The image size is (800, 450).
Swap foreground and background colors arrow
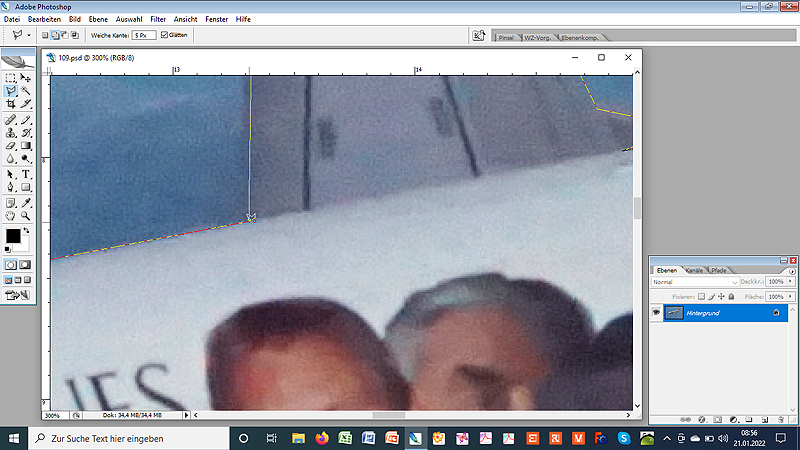pos(27,231)
